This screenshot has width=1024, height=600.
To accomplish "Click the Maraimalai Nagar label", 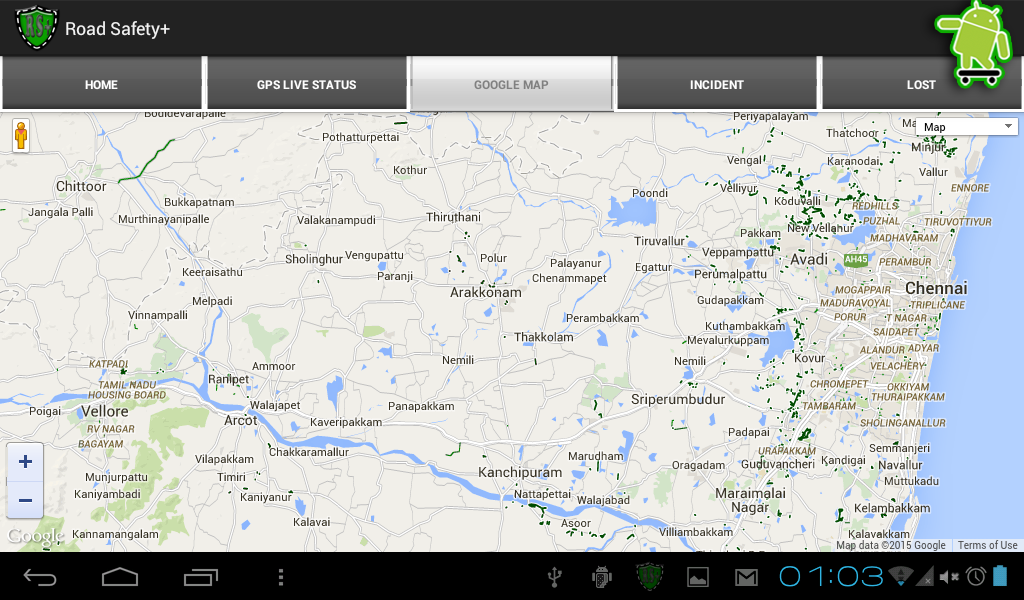I will pyautogui.click(x=750, y=500).
